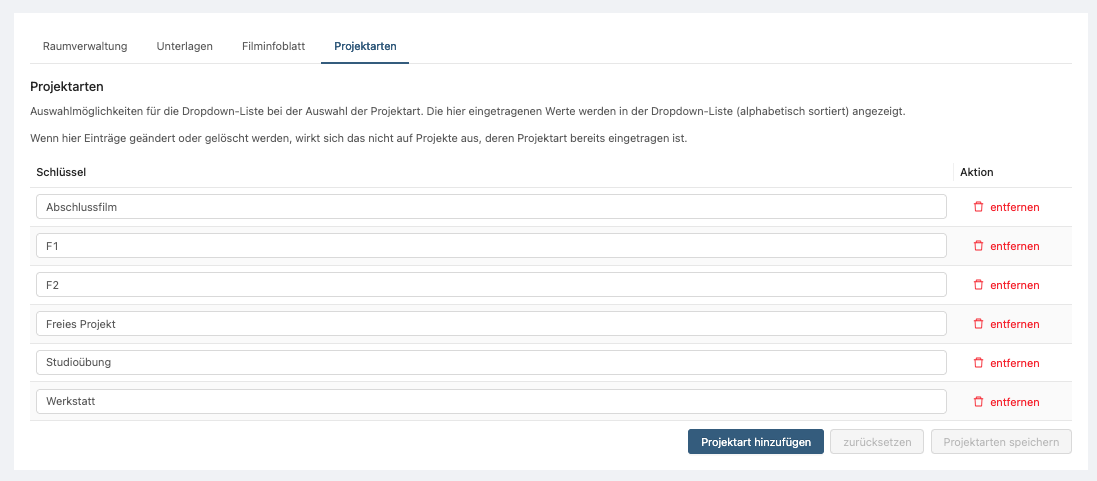
Task: Click trash icon for Freies Projekt
Action: click(978, 324)
